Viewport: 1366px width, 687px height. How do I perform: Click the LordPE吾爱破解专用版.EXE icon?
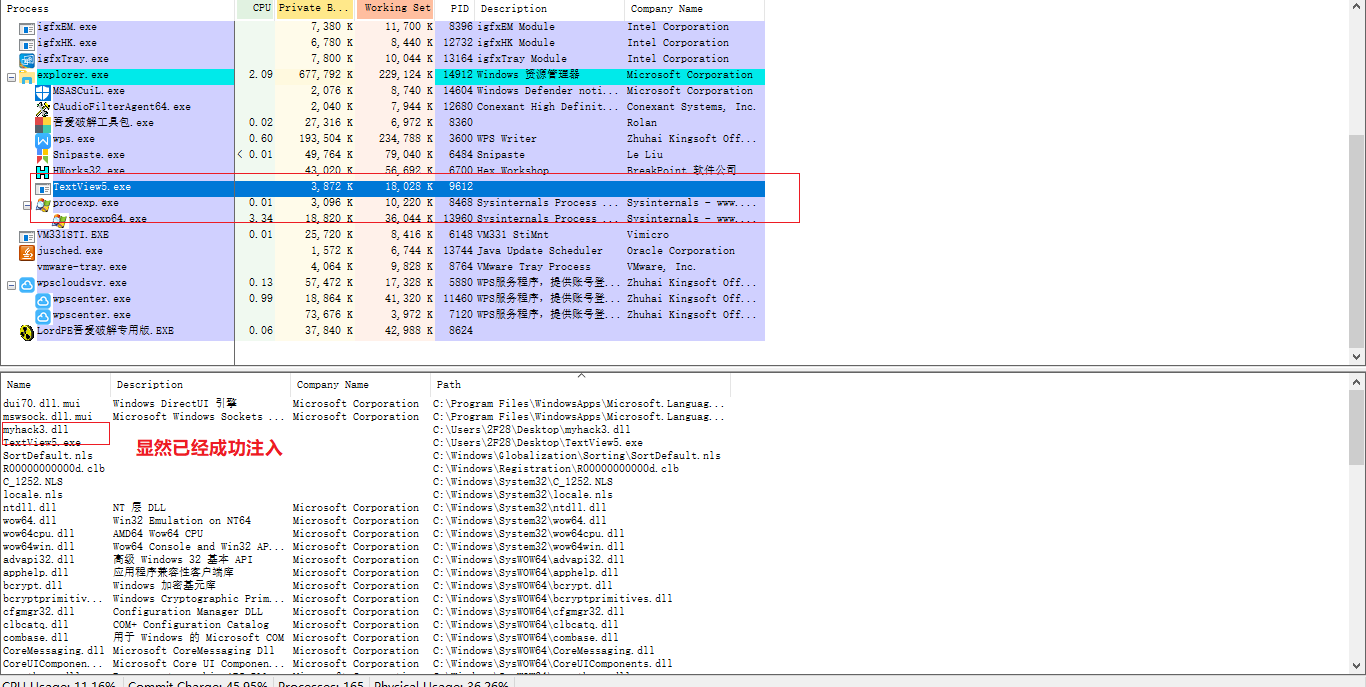pyautogui.click(x=27, y=331)
